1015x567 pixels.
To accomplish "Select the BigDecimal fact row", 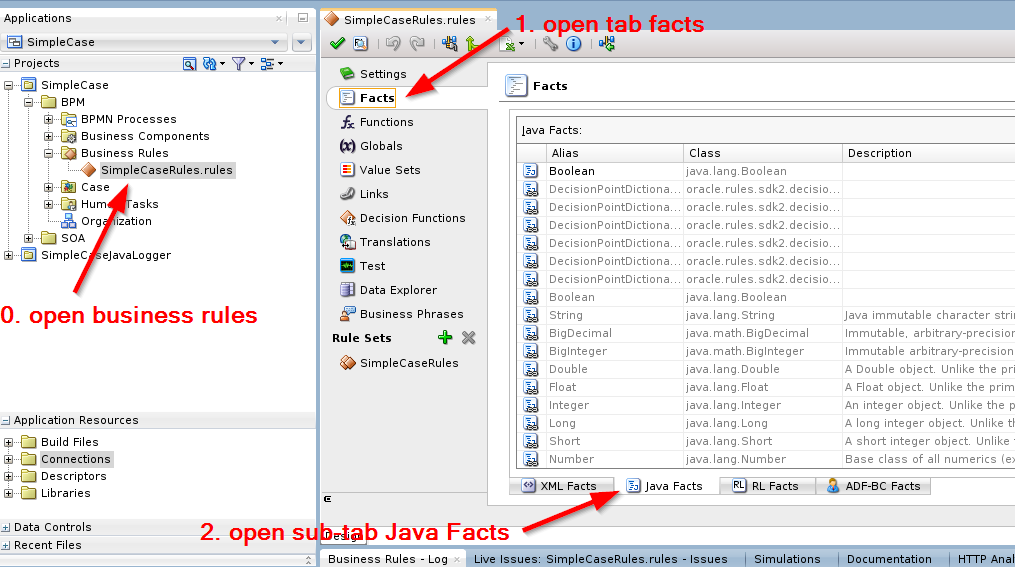I will pyautogui.click(x=579, y=333).
